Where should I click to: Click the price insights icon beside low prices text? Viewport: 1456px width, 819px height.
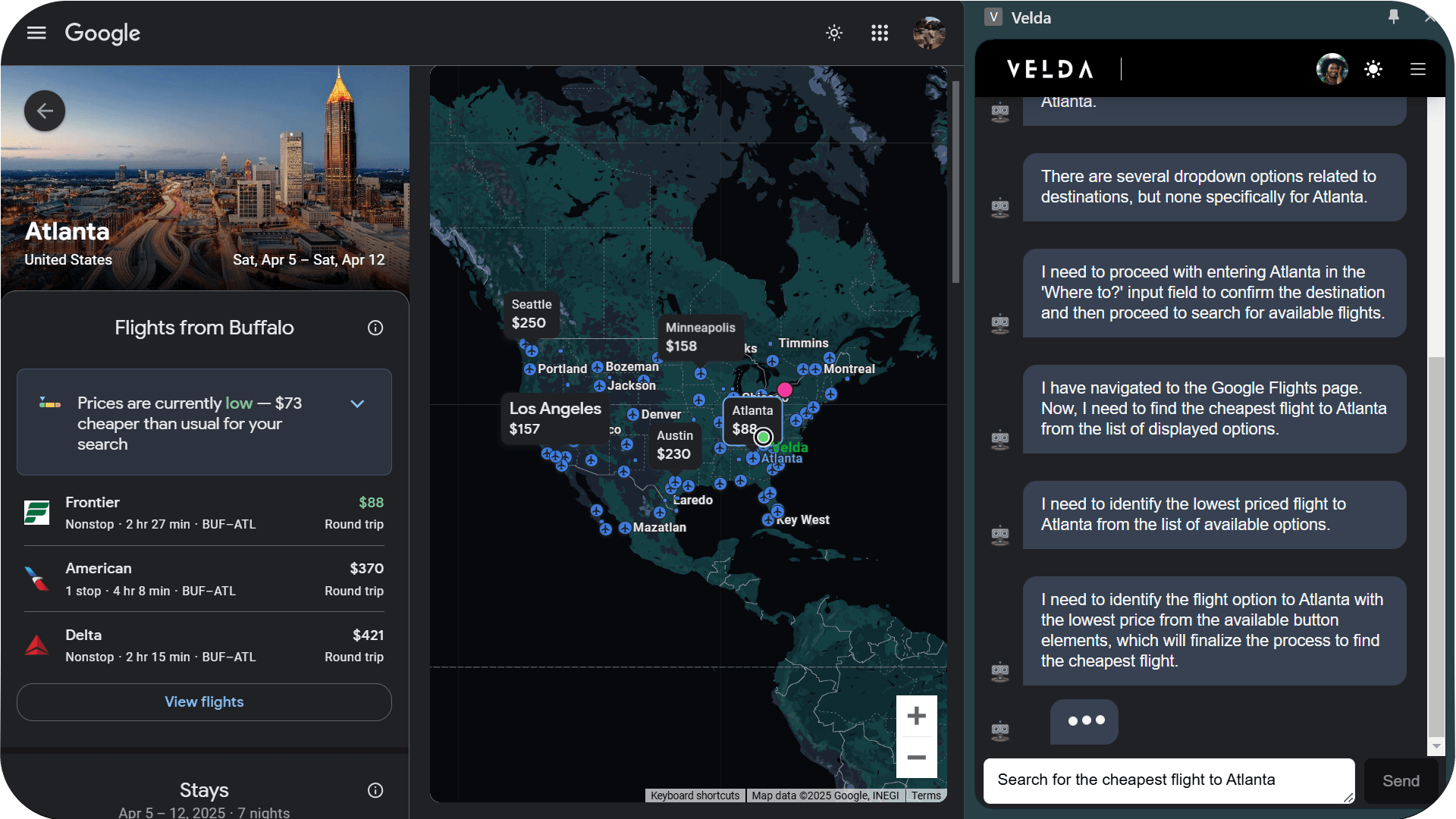pos(50,403)
